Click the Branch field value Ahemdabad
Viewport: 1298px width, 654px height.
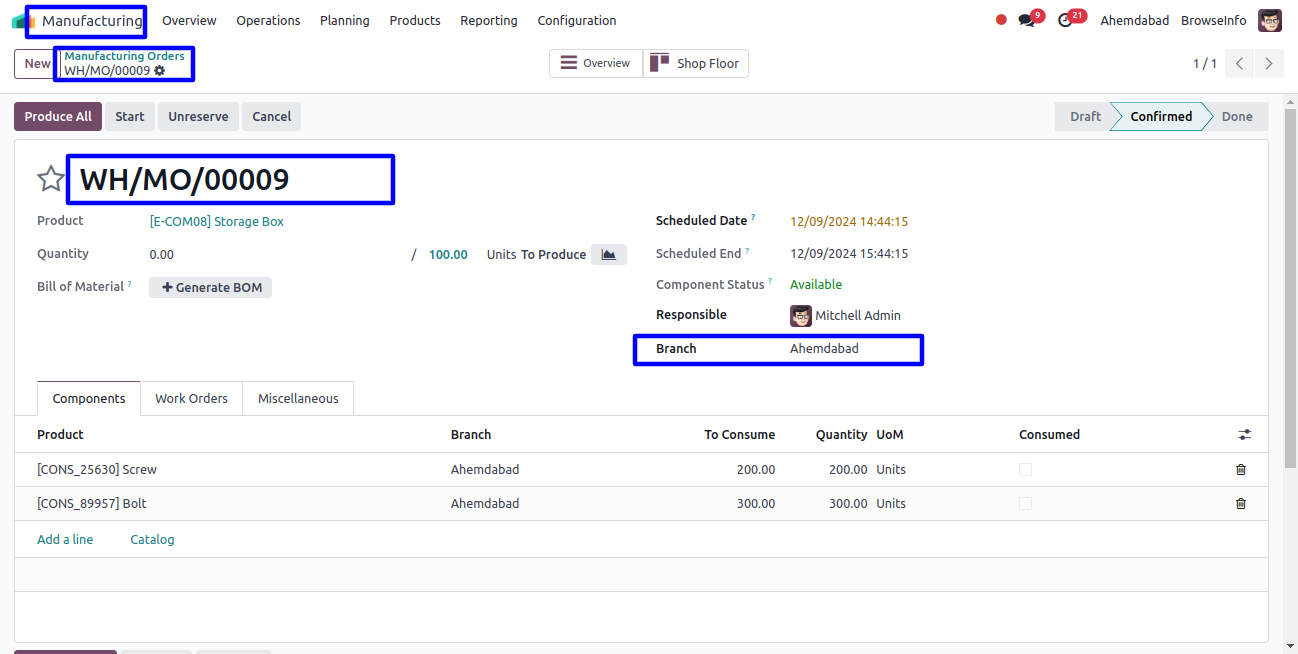coord(824,349)
